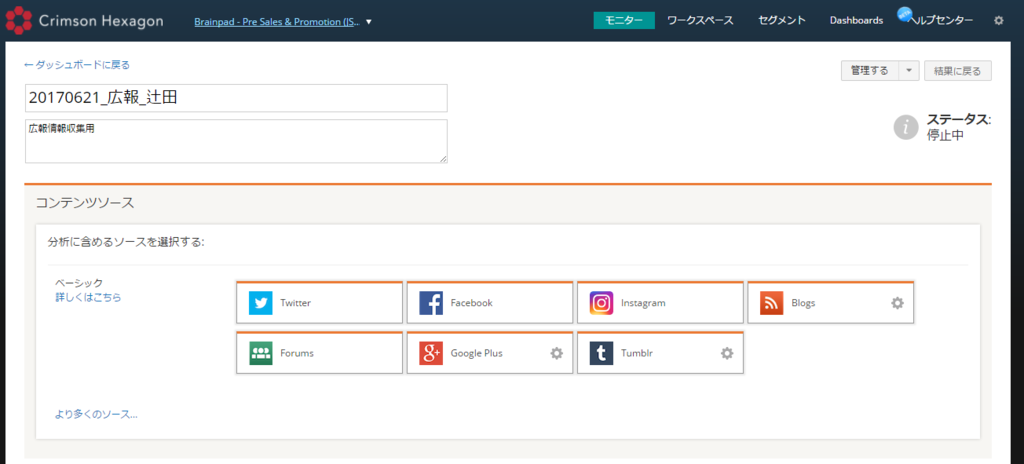Click the ベーシック label
1024x464 pixels.
(79, 282)
